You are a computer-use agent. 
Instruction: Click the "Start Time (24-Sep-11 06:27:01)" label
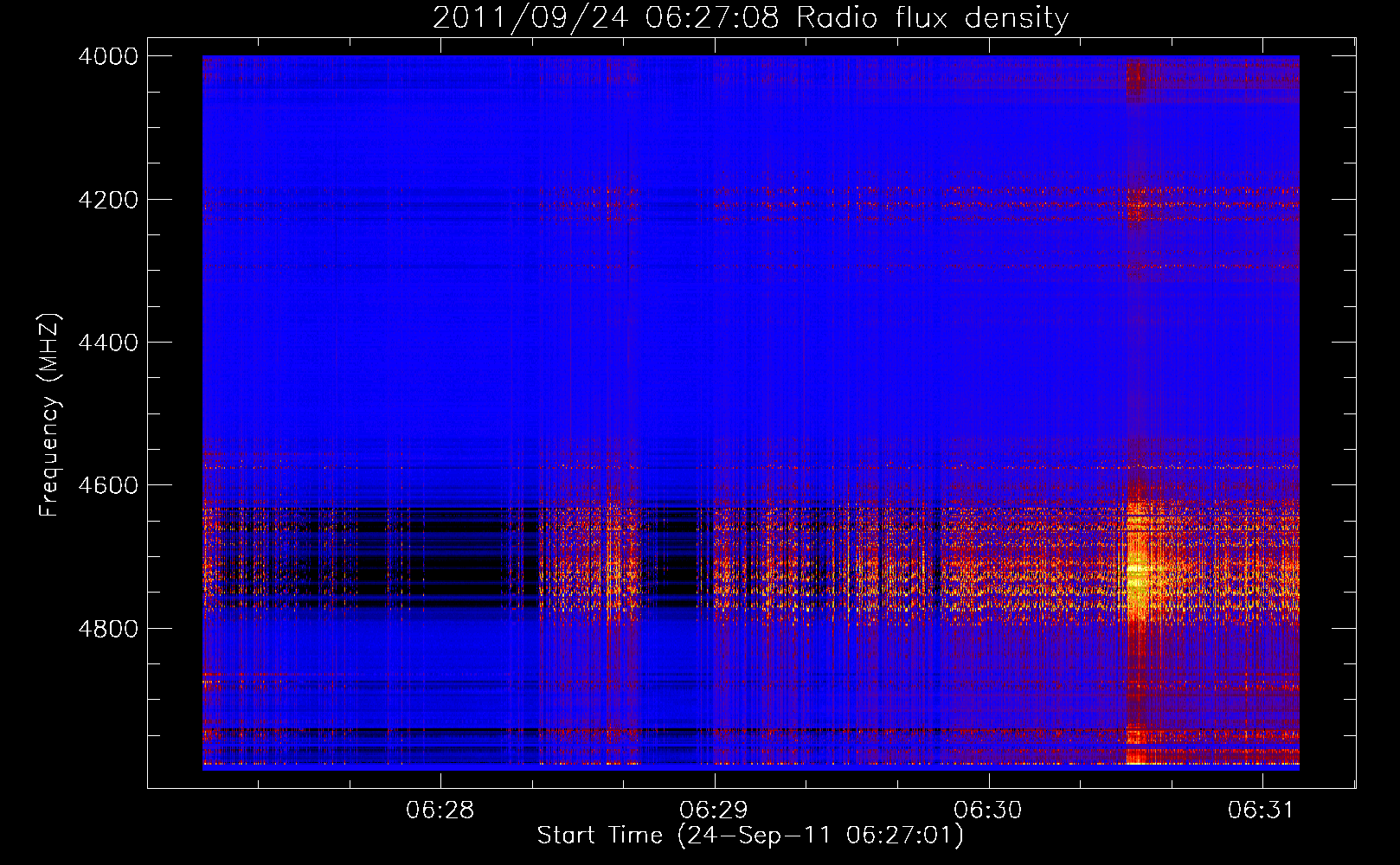pyautogui.click(x=750, y=836)
